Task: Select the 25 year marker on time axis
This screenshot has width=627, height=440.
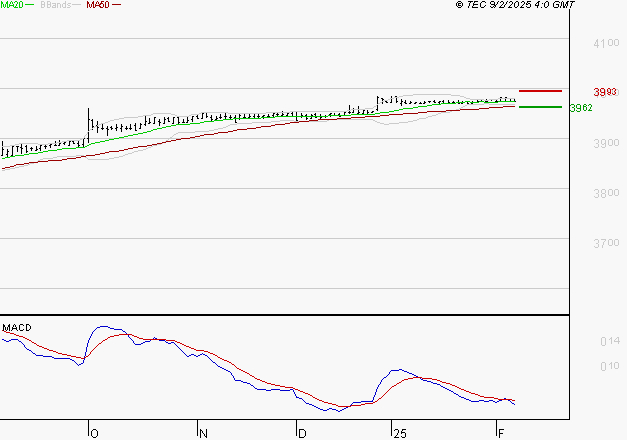Action: [399, 433]
